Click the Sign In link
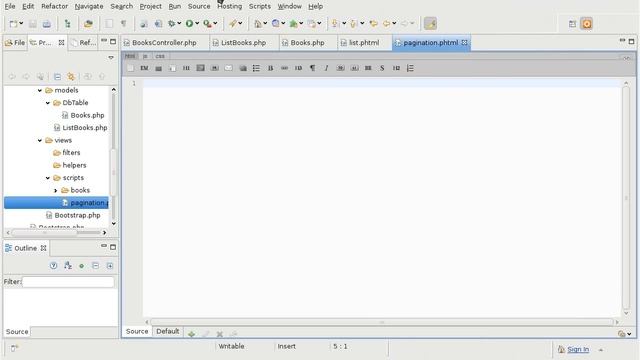 tap(578, 349)
